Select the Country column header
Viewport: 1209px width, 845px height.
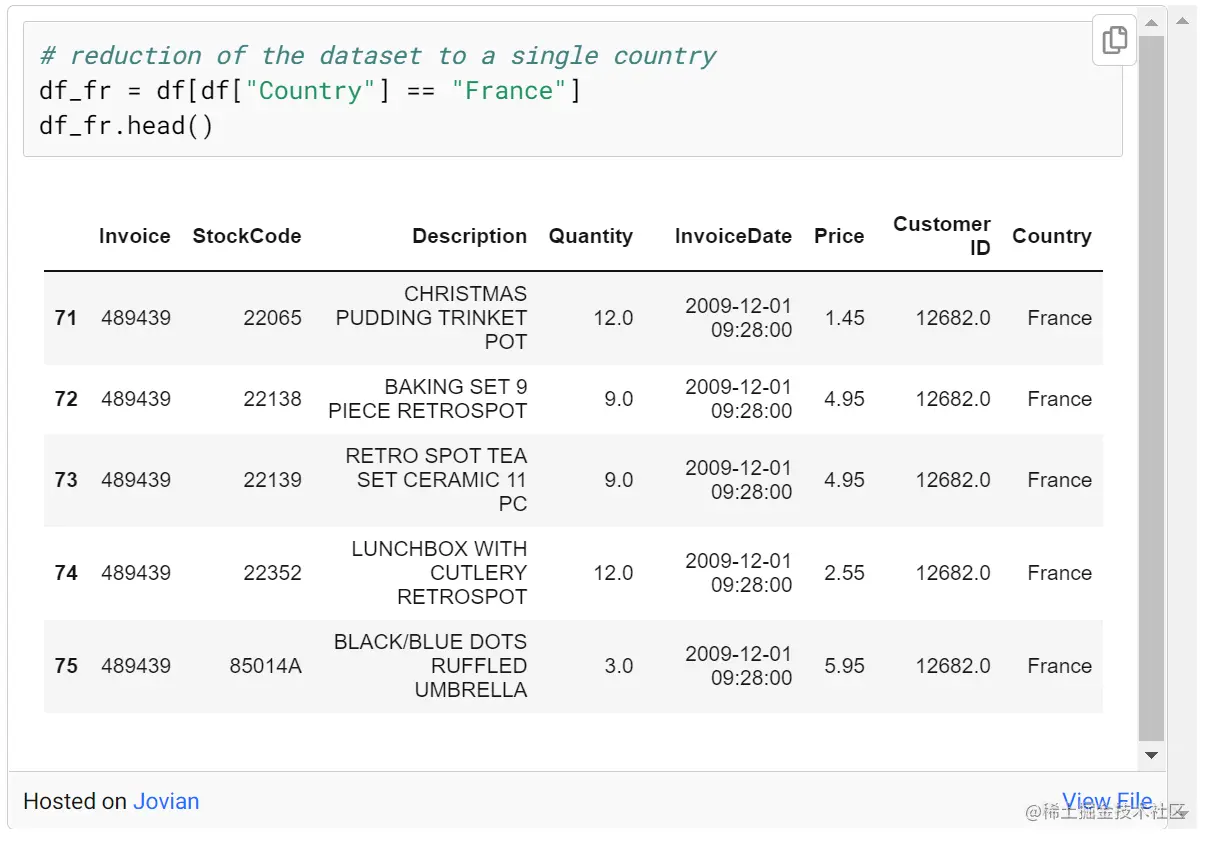[x=1052, y=236]
